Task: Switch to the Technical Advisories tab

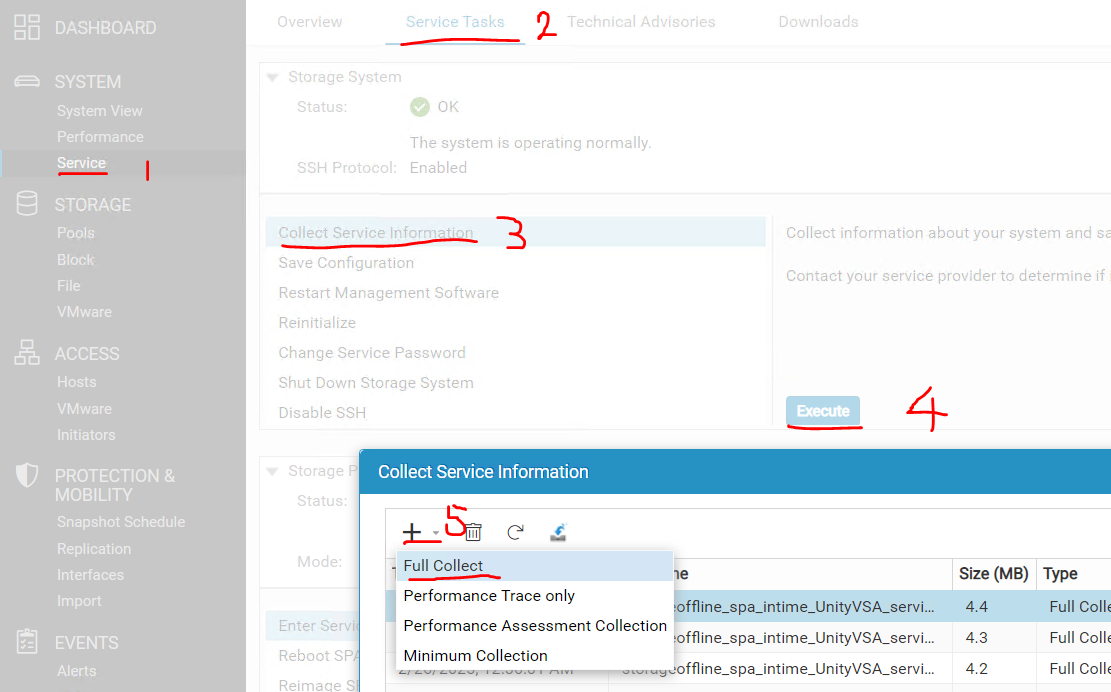Action: point(641,21)
